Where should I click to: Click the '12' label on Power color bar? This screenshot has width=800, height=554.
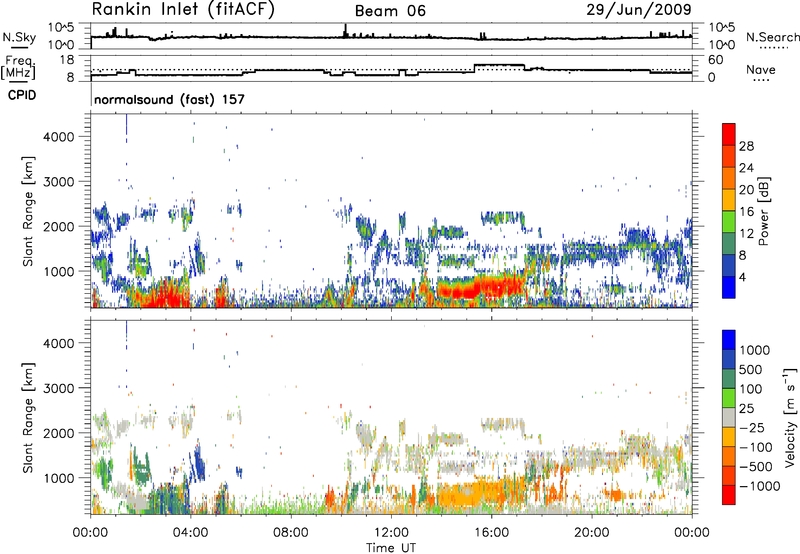tap(746, 234)
